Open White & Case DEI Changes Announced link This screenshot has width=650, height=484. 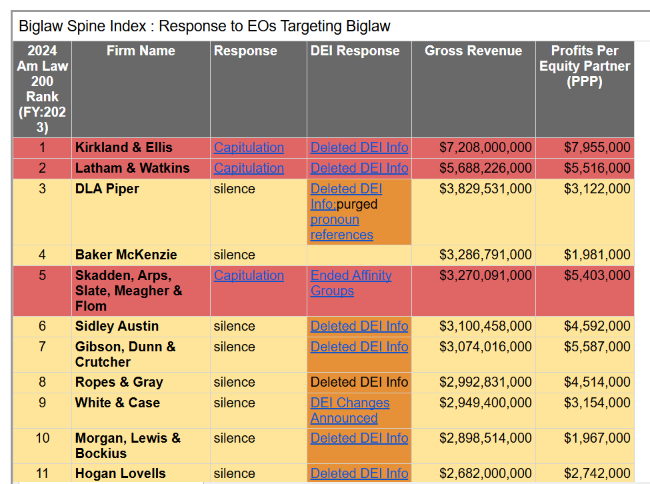pos(350,410)
